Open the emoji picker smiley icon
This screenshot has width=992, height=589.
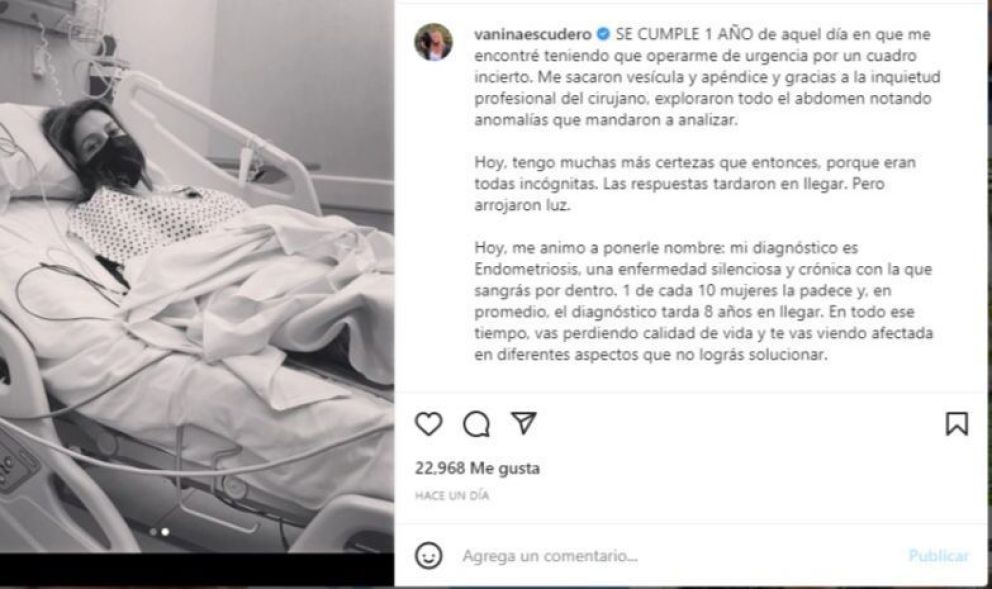coord(428,555)
